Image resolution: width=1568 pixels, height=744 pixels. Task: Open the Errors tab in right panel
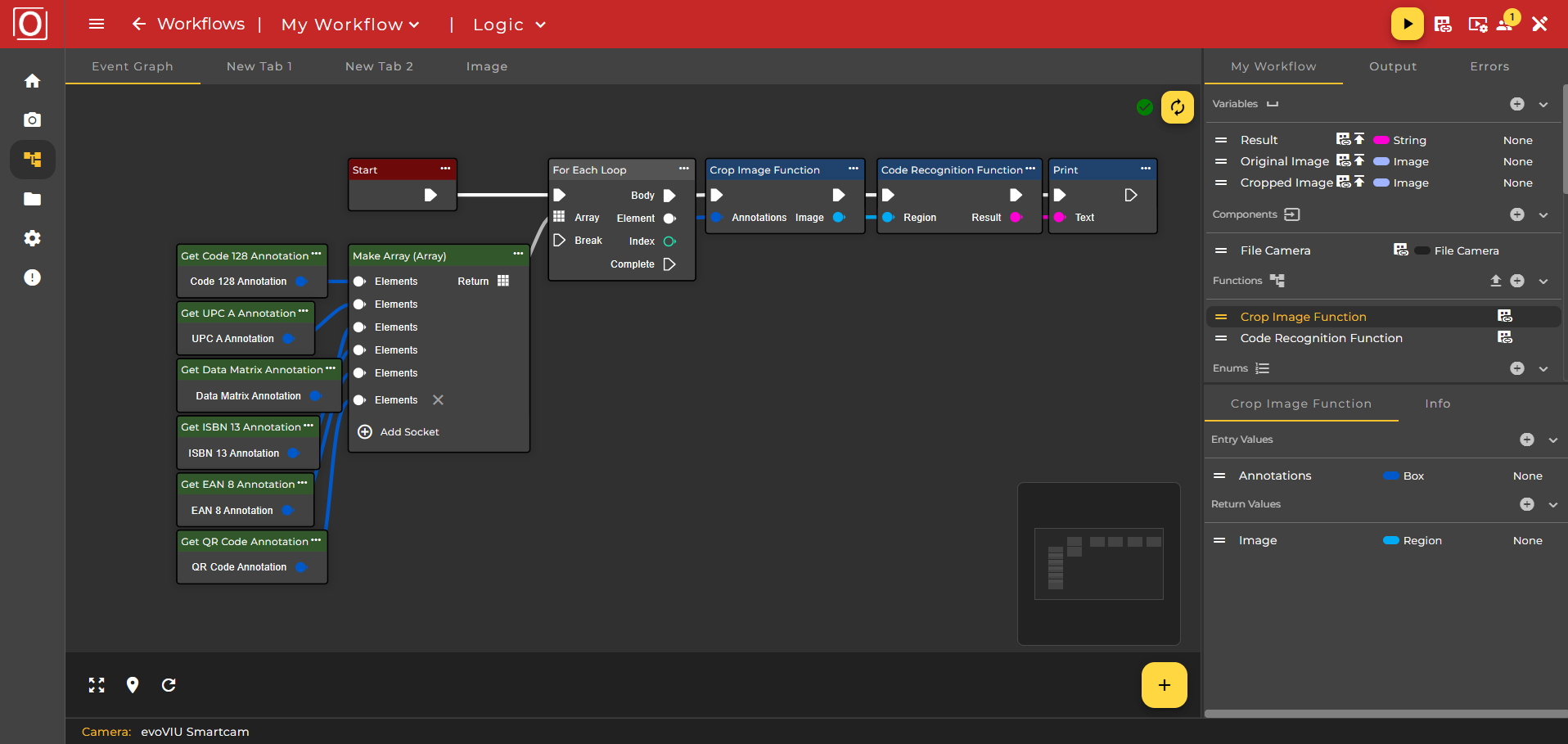point(1489,66)
